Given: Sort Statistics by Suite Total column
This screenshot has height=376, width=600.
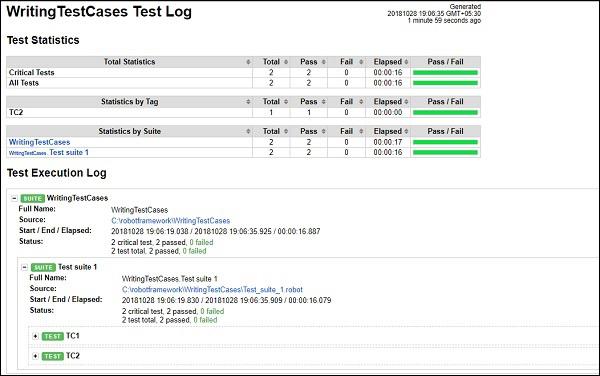Looking at the screenshot, I should point(285,132).
